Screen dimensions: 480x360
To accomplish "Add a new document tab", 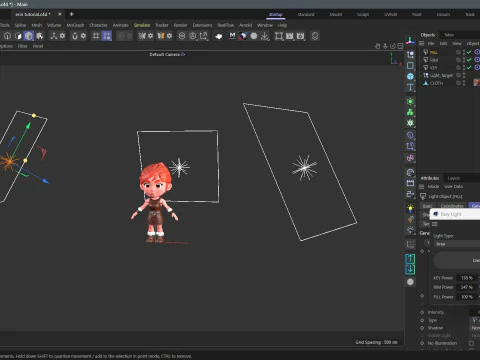I will 71,14.
